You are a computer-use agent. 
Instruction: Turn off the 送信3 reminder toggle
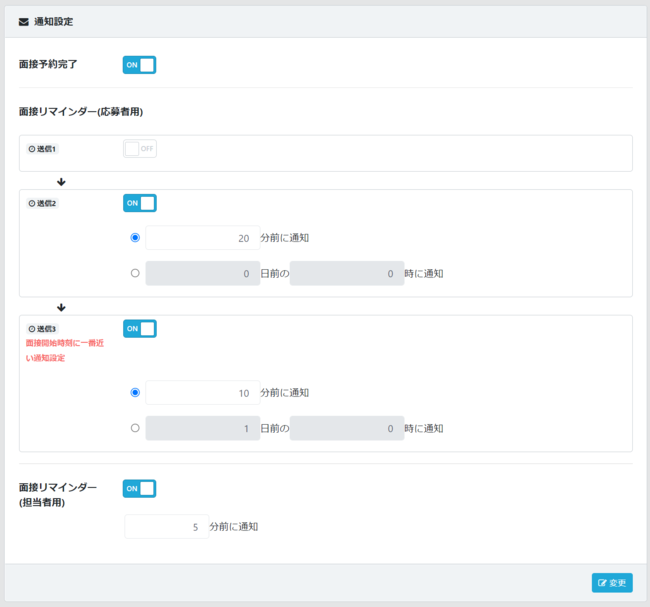[139, 329]
